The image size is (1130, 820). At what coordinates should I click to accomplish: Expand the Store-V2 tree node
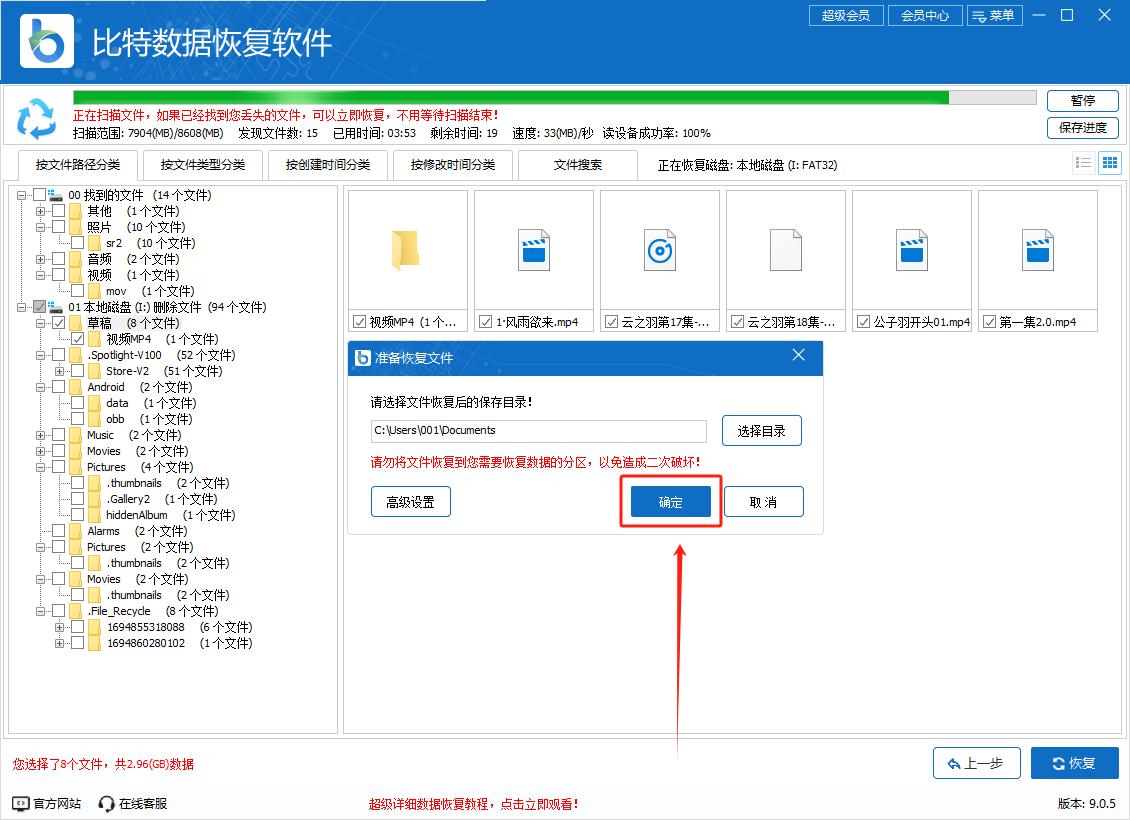(60, 371)
